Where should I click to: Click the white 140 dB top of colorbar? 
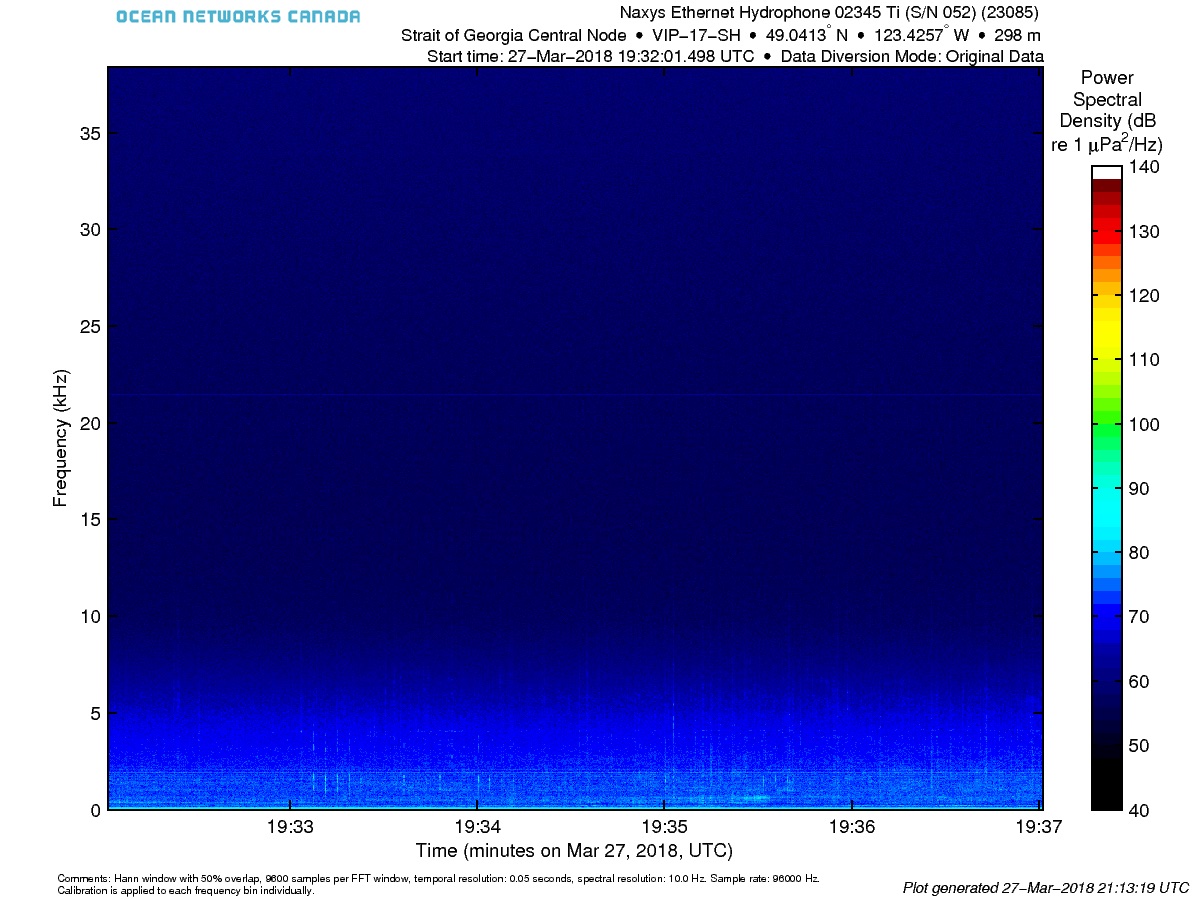(1106, 172)
